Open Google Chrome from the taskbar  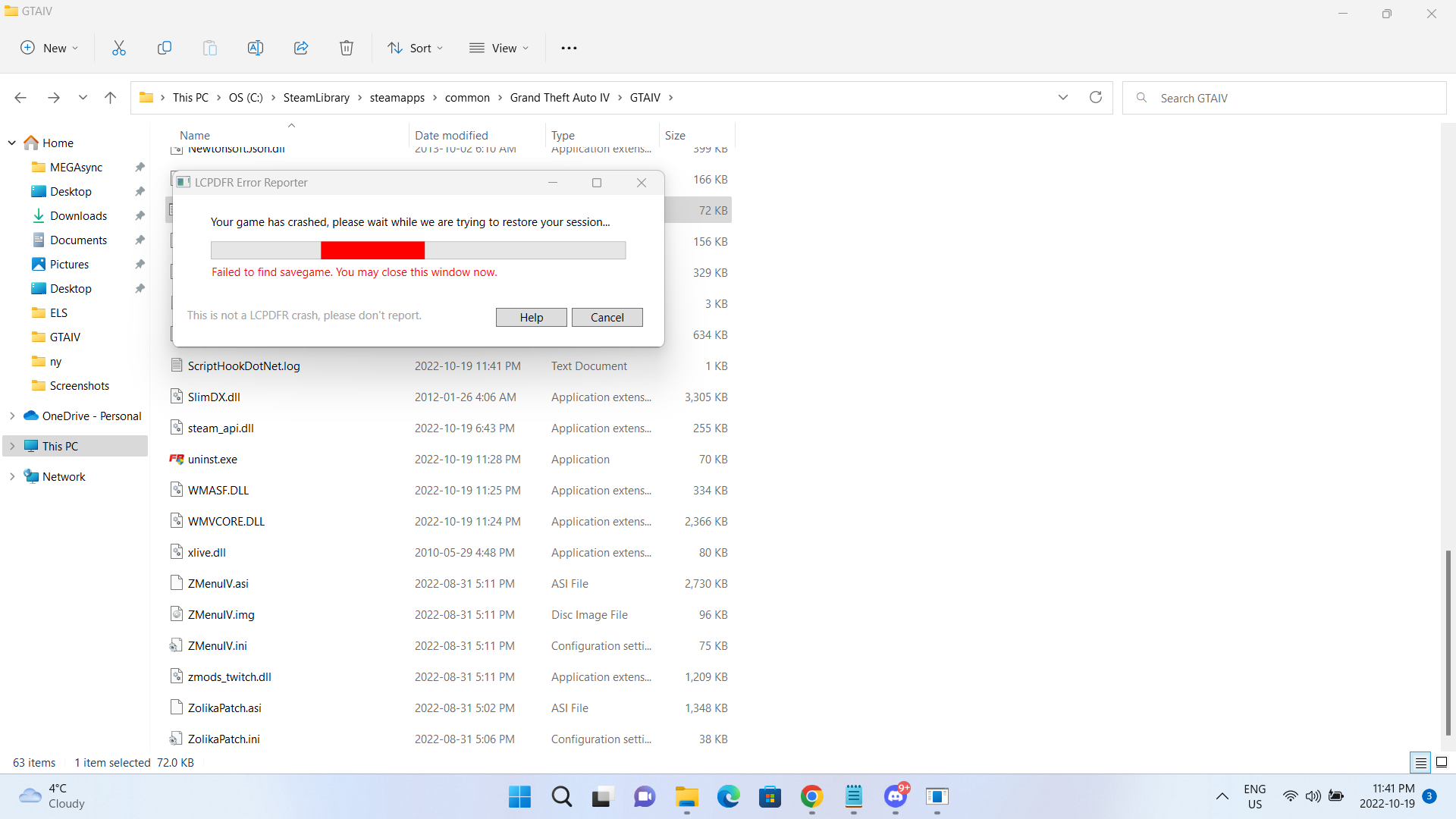[x=811, y=796]
